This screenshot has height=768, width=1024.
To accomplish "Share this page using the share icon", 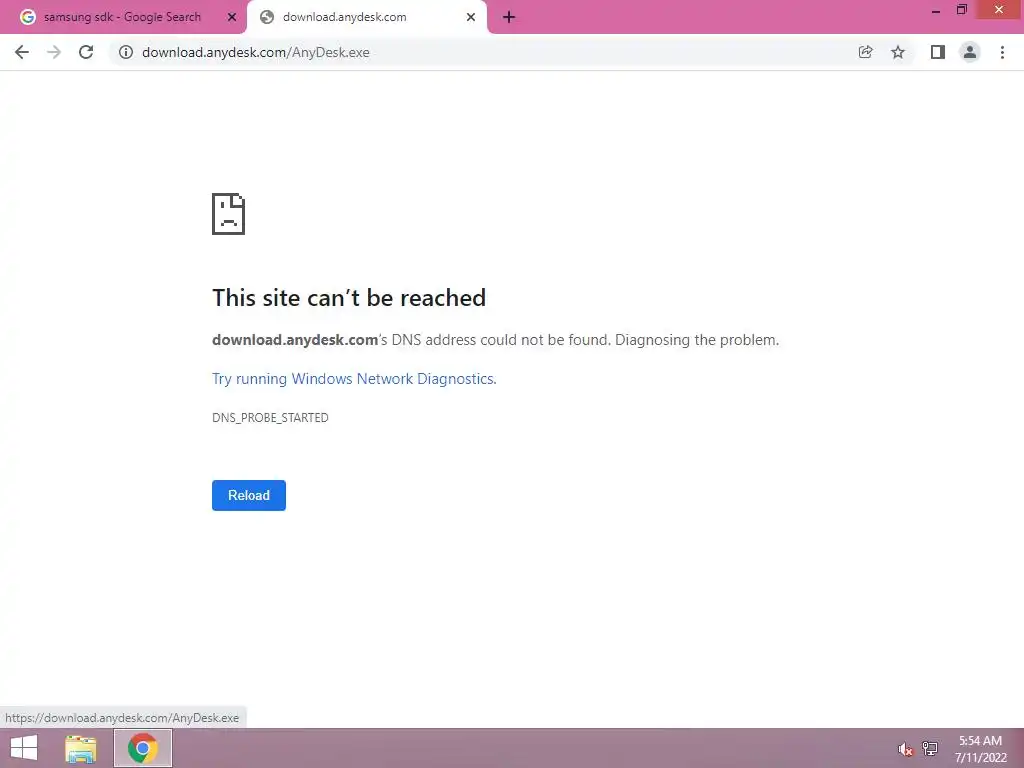I will click(865, 52).
